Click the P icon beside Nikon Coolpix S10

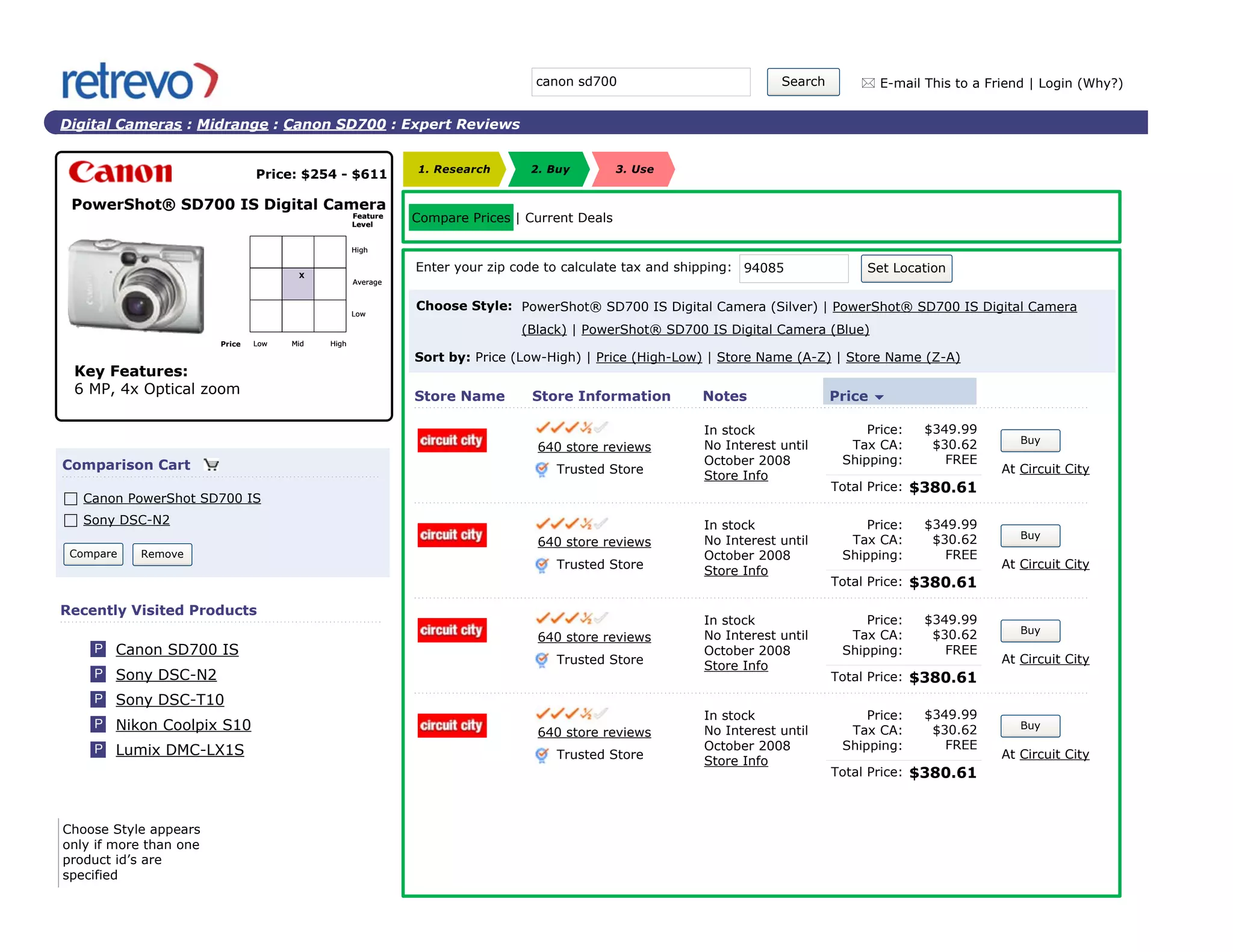(98, 725)
